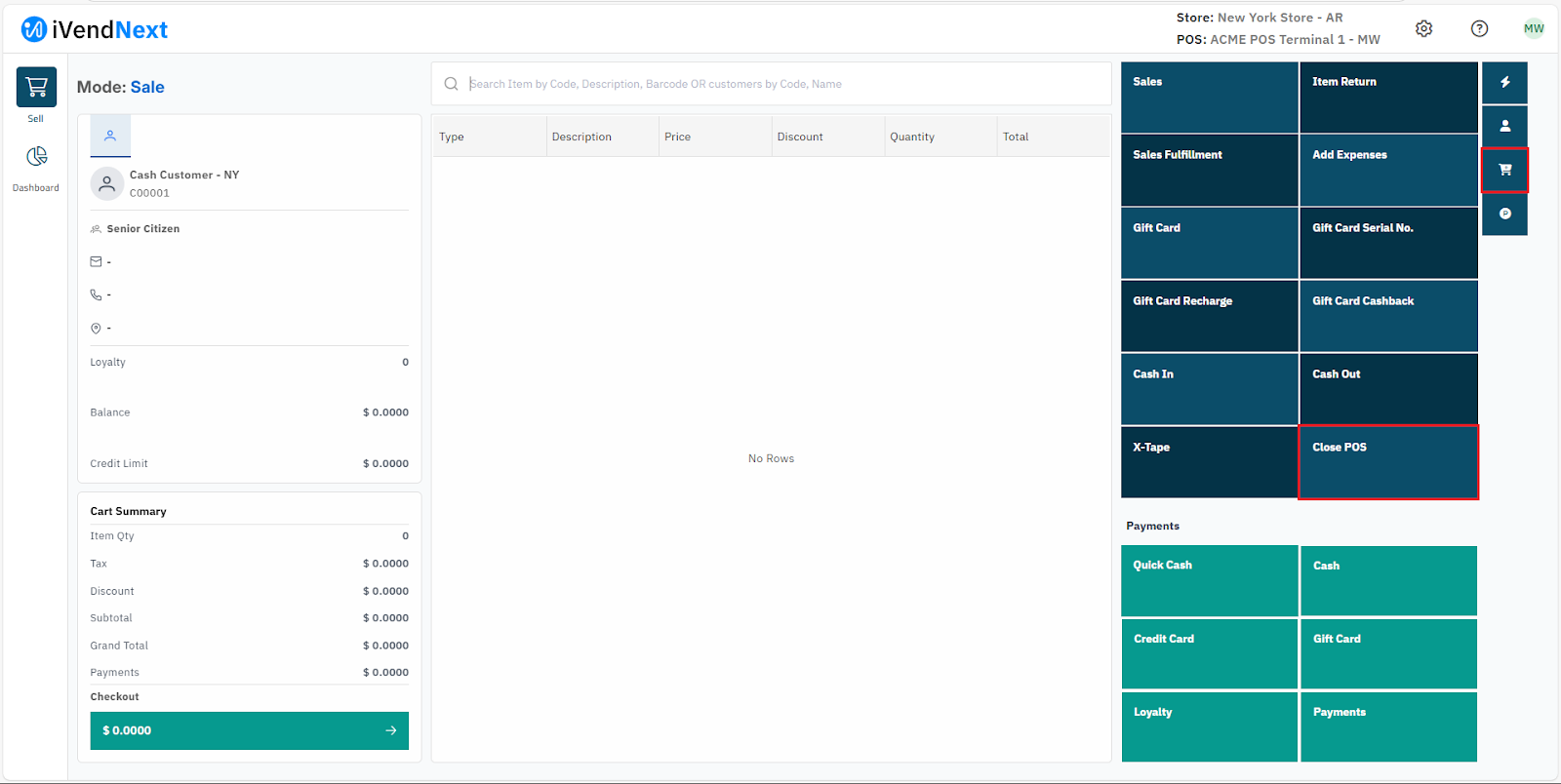Click the Discount column header
1561x784 pixels.
827,137
